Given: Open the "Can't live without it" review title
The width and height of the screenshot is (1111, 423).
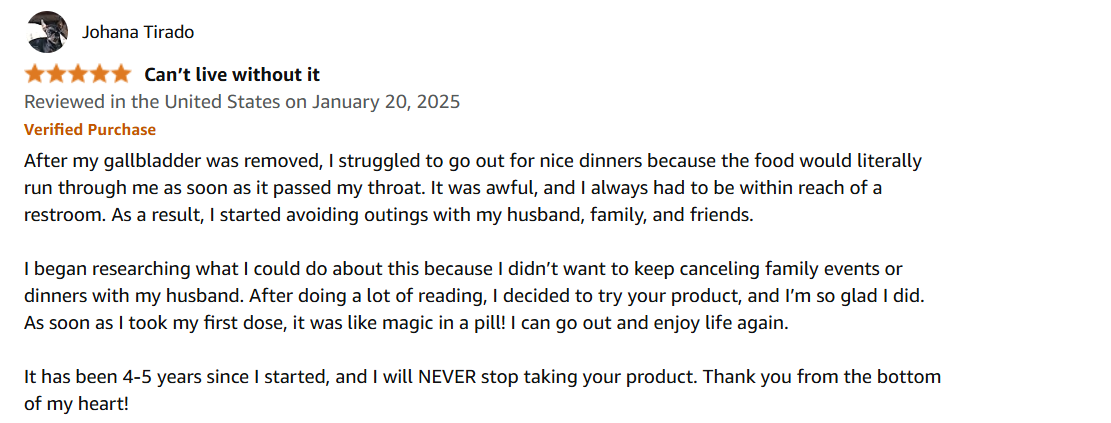Looking at the screenshot, I should coord(232,74).
